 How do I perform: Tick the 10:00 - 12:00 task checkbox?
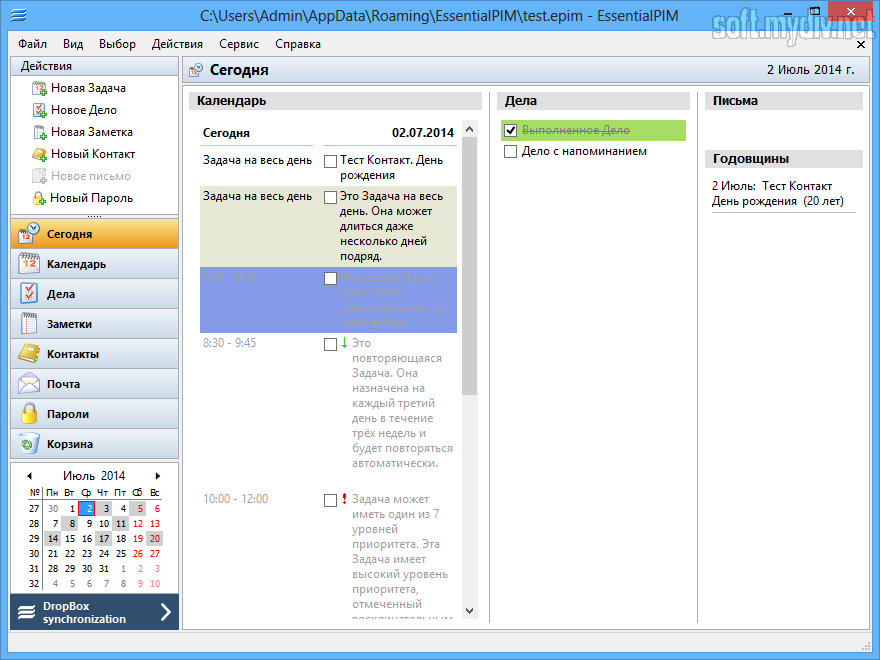[x=331, y=500]
